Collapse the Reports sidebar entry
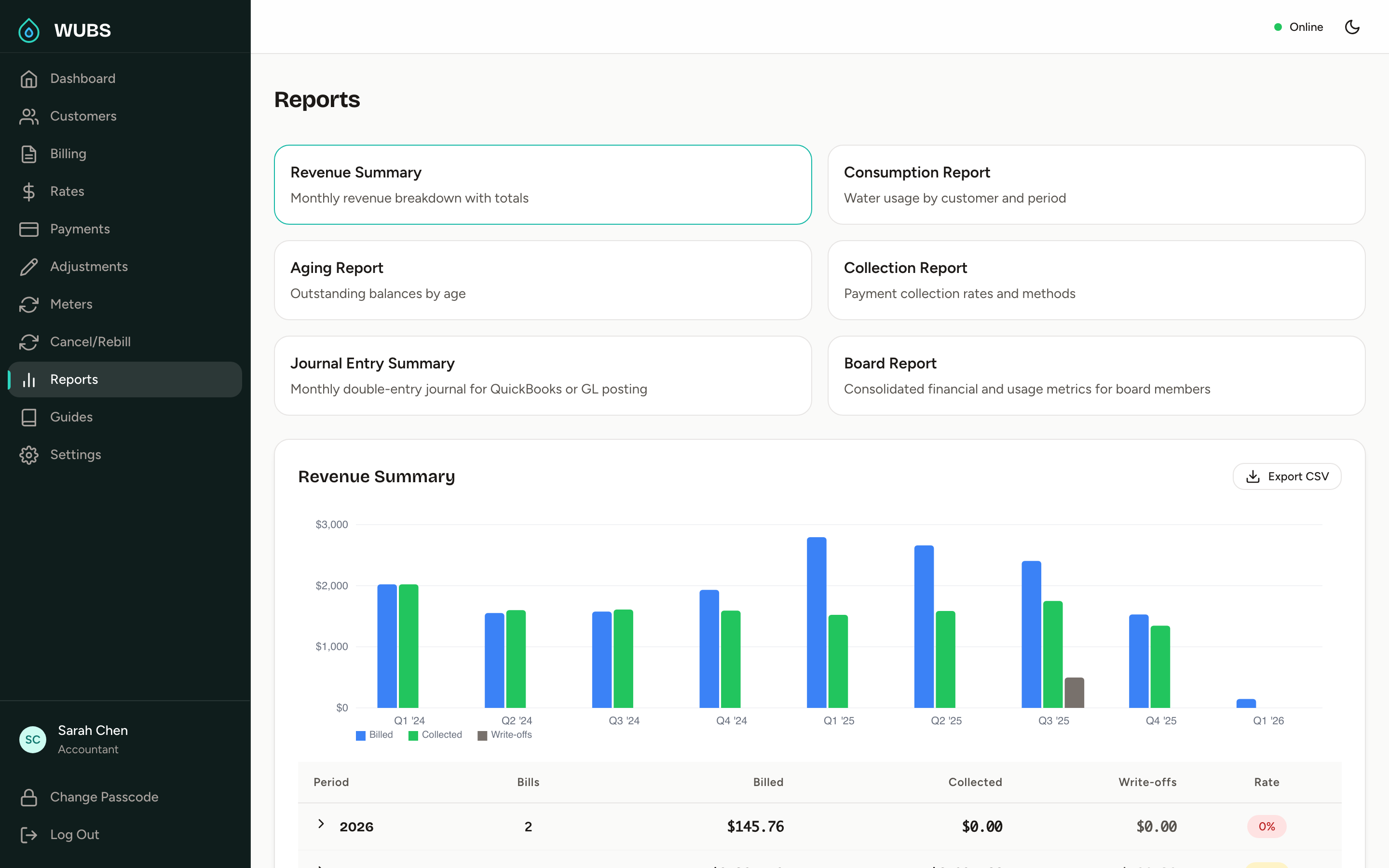Image resolution: width=1389 pixels, height=868 pixels. coord(73,379)
